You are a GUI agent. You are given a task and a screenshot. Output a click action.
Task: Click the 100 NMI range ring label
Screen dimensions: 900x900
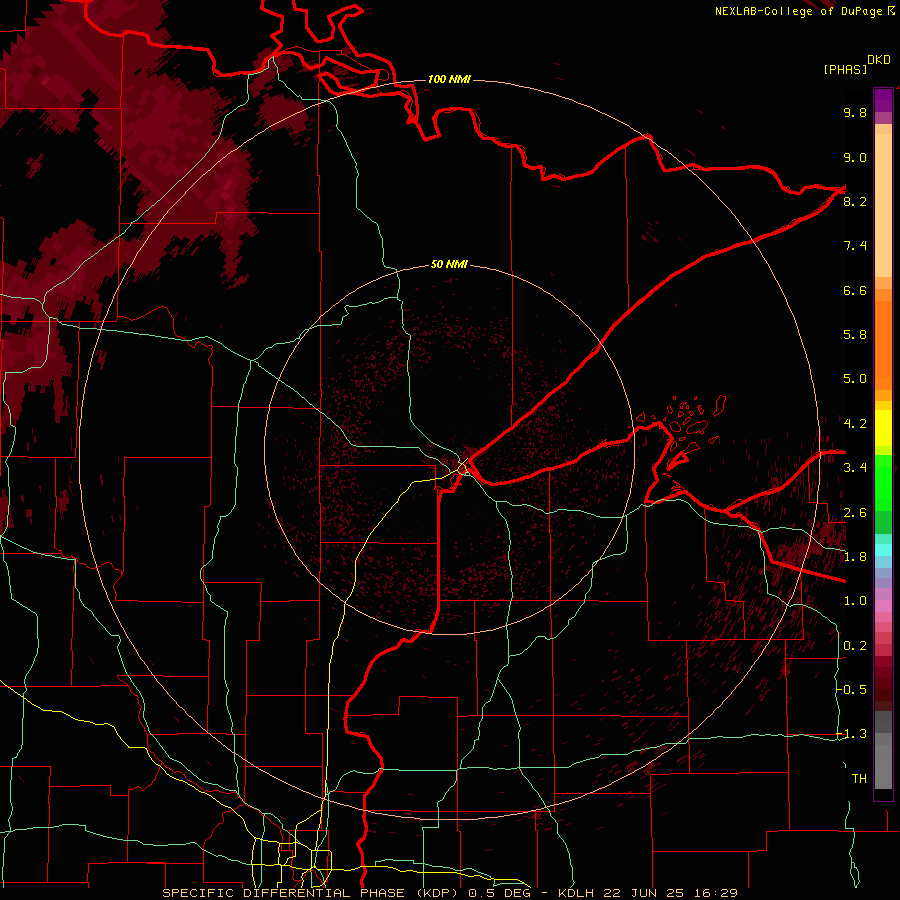(449, 79)
